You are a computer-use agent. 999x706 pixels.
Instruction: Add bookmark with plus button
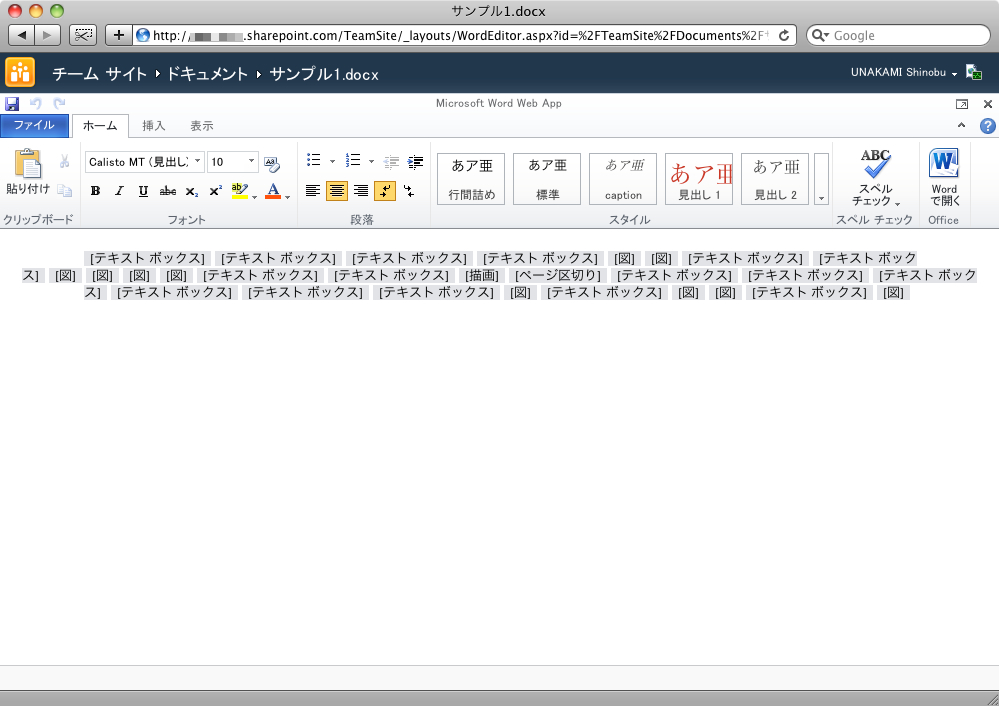(x=119, y=35)
